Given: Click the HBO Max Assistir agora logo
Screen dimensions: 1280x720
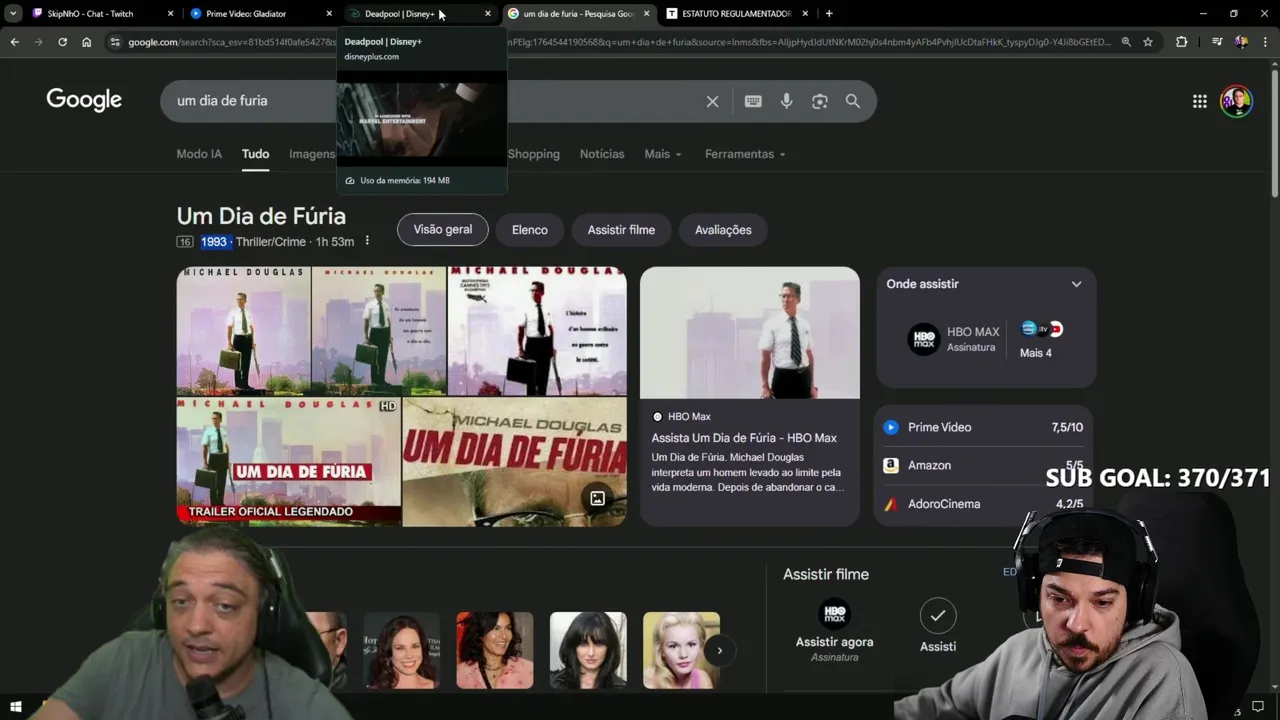Looking at the screenshot, I should click(834, 614).
